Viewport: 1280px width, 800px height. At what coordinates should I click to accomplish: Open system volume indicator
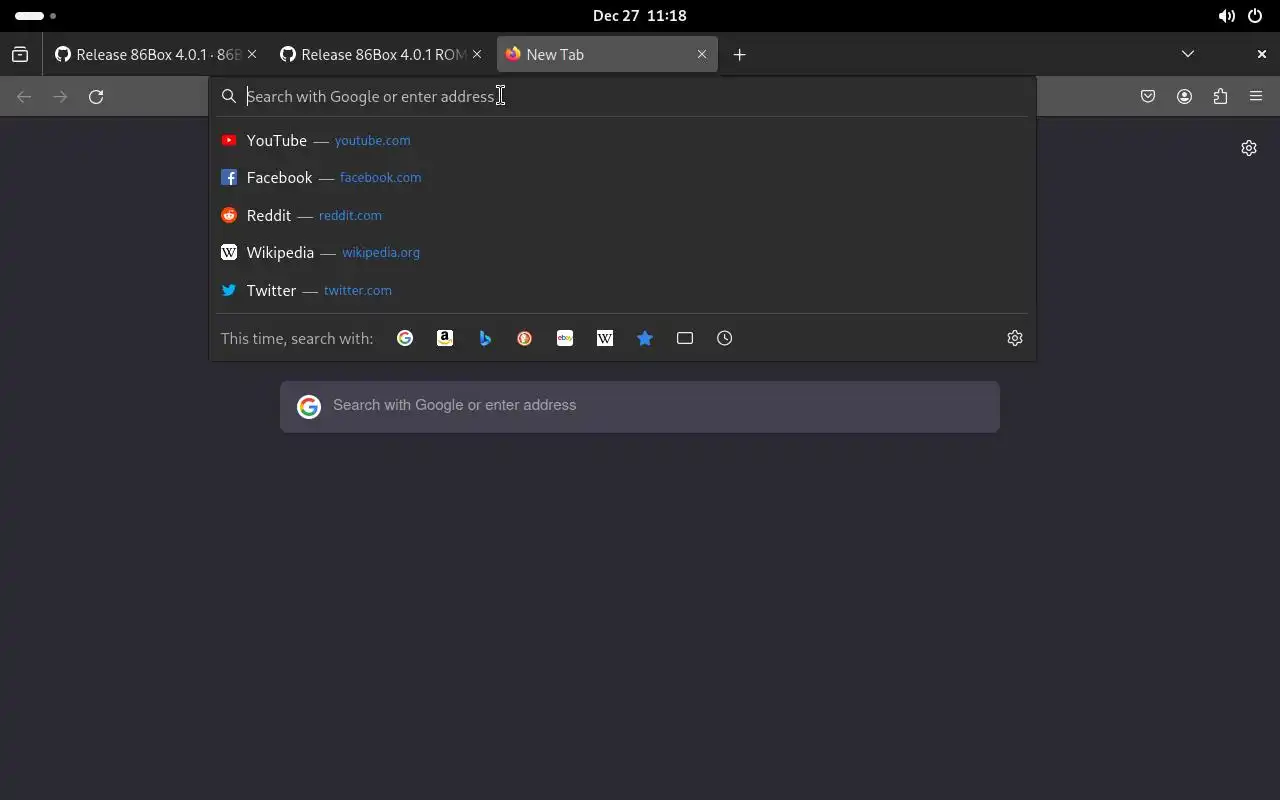pyautogui.click(x=1226, y=16)
